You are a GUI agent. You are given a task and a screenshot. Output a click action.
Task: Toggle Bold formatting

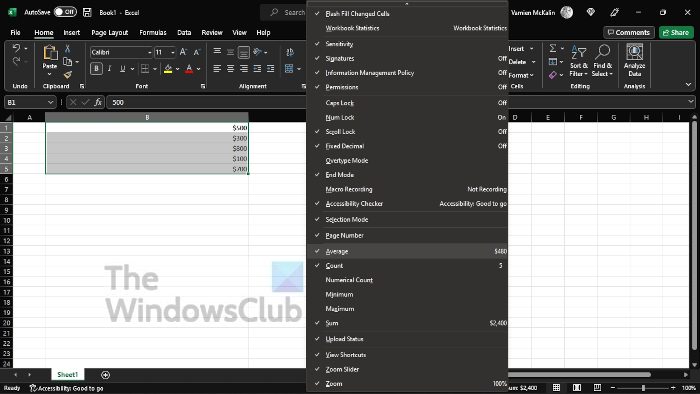96,69
